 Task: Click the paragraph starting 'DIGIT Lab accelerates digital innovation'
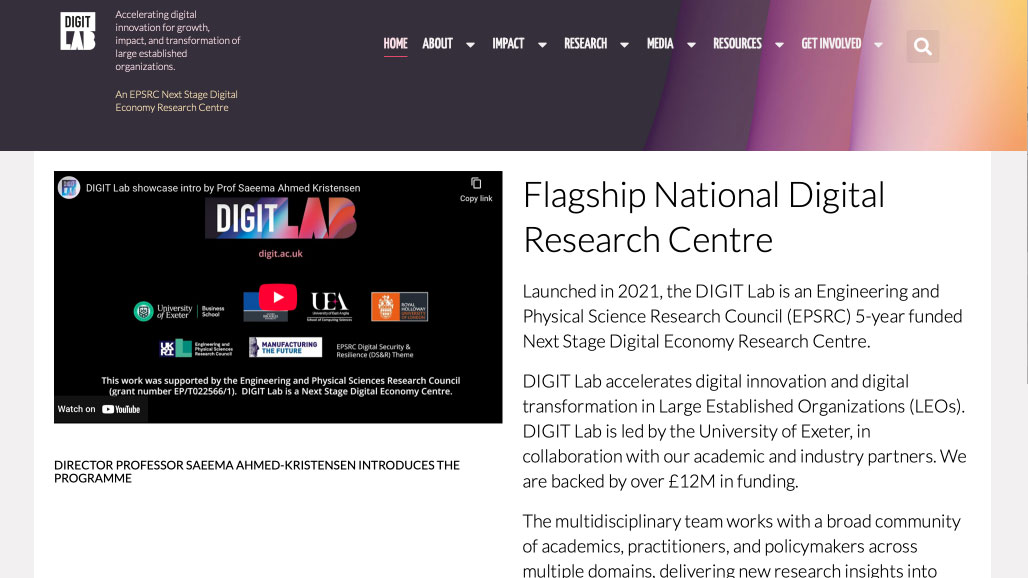[744, 431]
